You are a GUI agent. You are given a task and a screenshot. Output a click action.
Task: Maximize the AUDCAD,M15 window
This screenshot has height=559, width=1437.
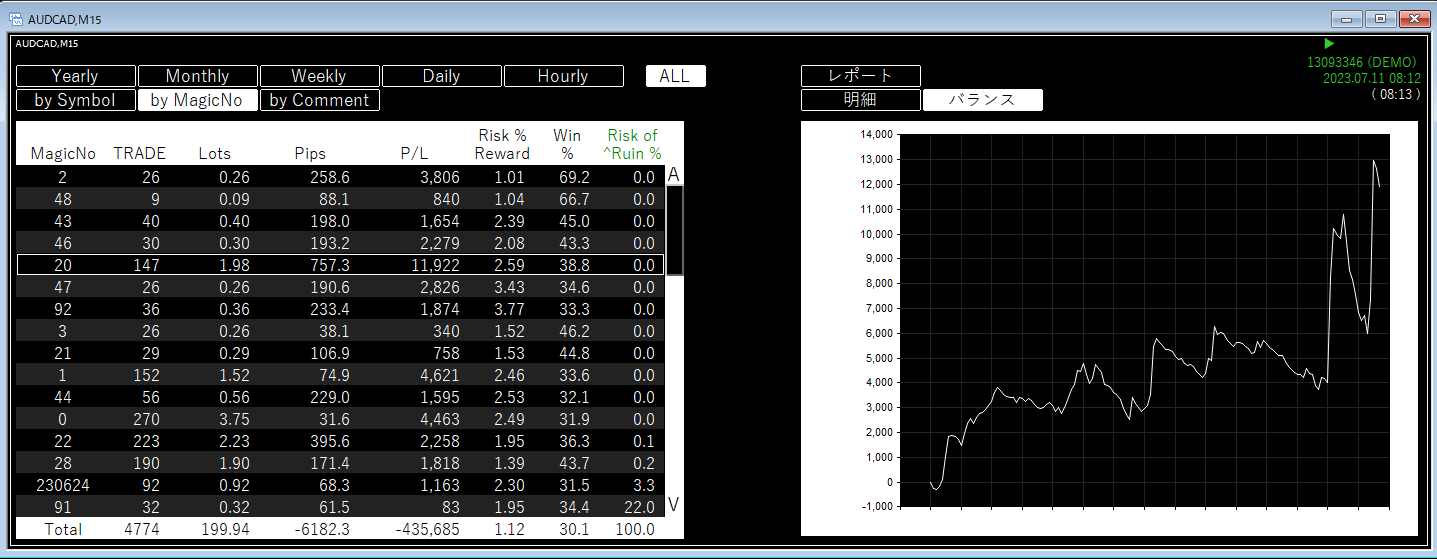point(1380,19)
